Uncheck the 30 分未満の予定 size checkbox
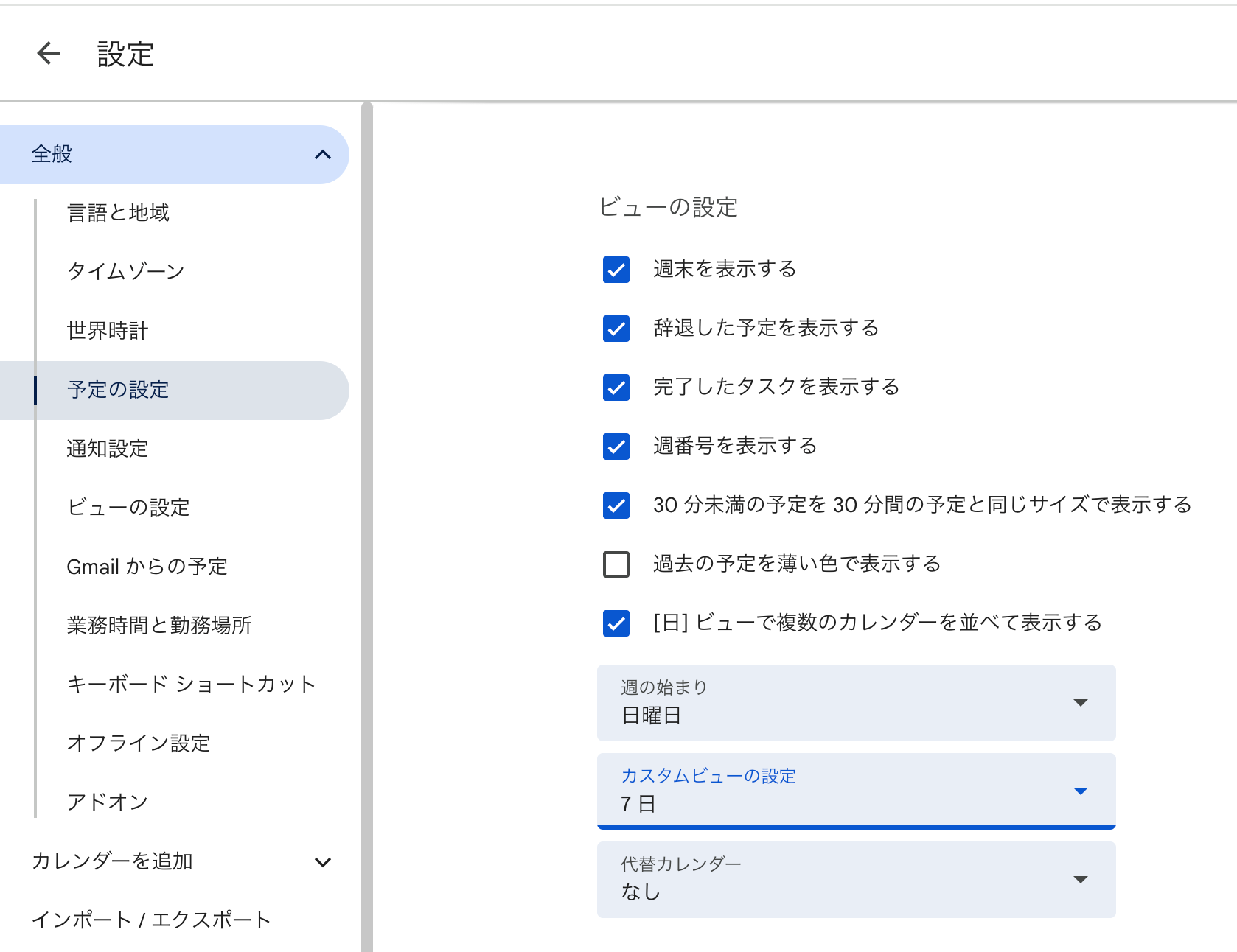This screenshot has height=952, width=1237. click(x=616, y=505)
